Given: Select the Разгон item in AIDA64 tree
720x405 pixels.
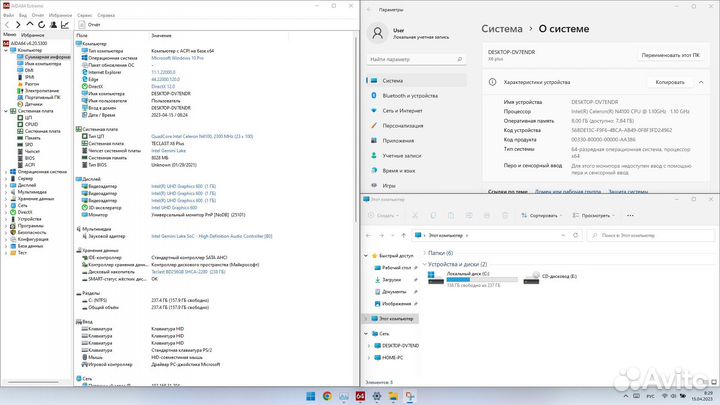Looking at the screenshot, I should coord(28,84).
